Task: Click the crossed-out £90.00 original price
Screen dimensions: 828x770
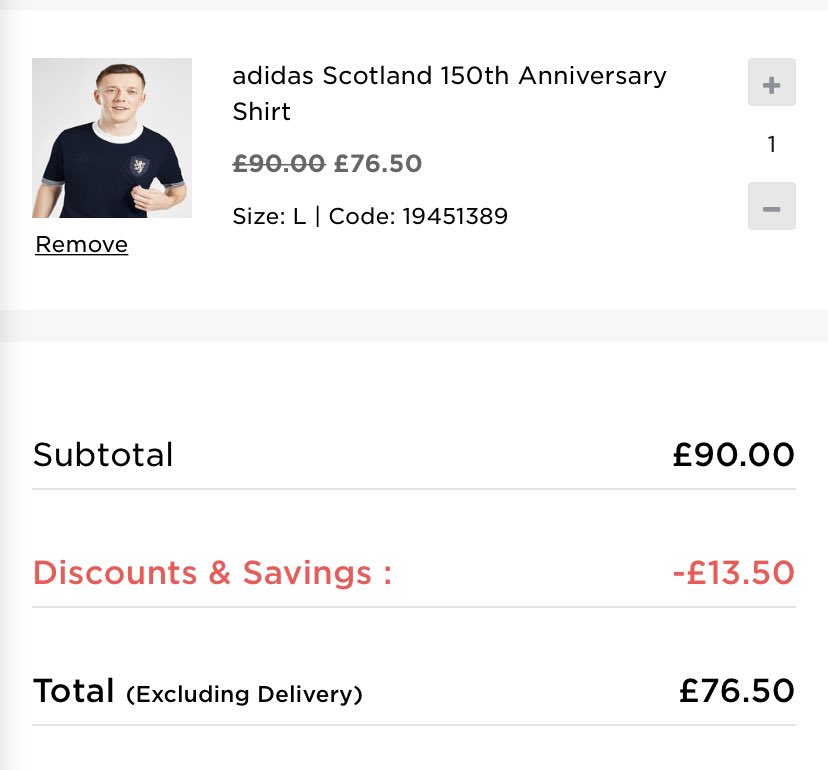Action: [279, 163]
